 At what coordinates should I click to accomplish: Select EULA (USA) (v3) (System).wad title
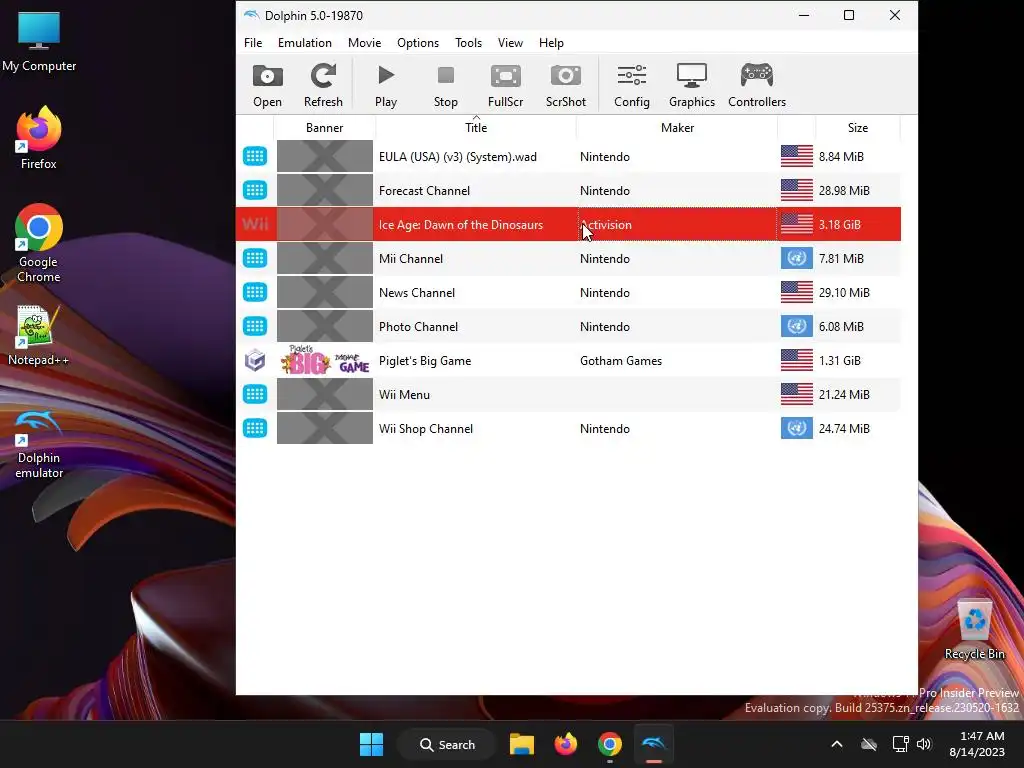coord(458,157)
